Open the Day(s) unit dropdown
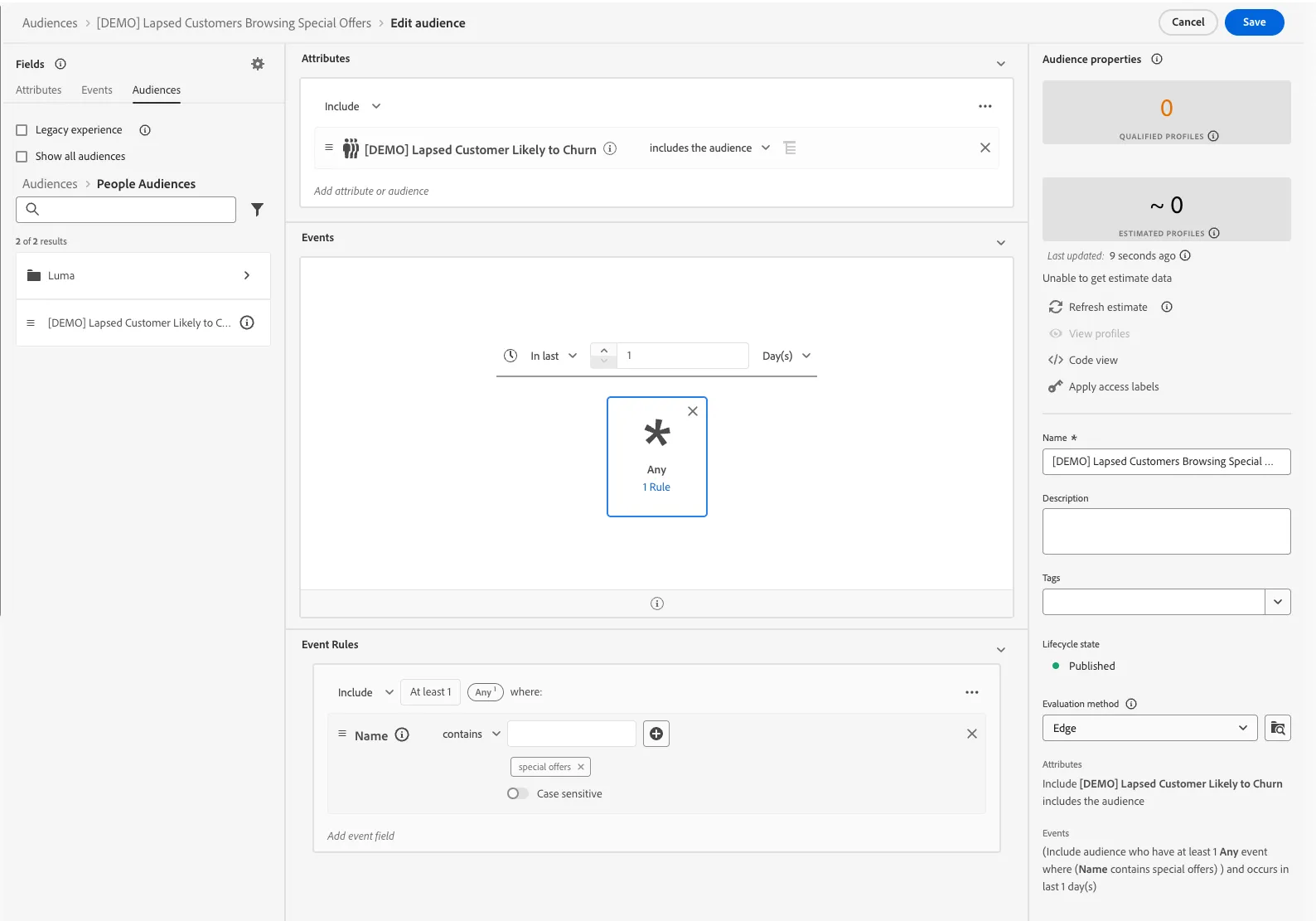Image resolution: width=1316 pixels, height=921 pixels. [x=786, y=356]
